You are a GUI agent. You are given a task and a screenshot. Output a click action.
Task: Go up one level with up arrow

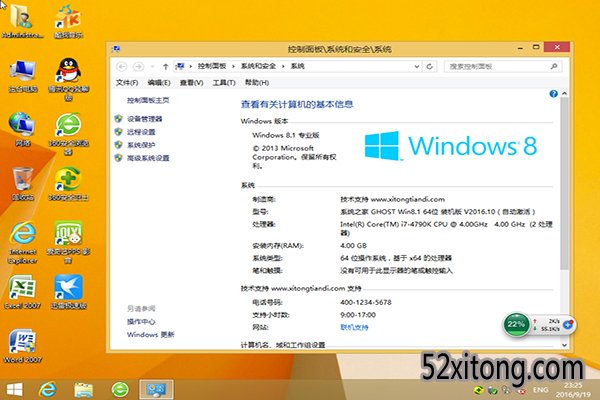pyautogui.click(x=166, y=67)
